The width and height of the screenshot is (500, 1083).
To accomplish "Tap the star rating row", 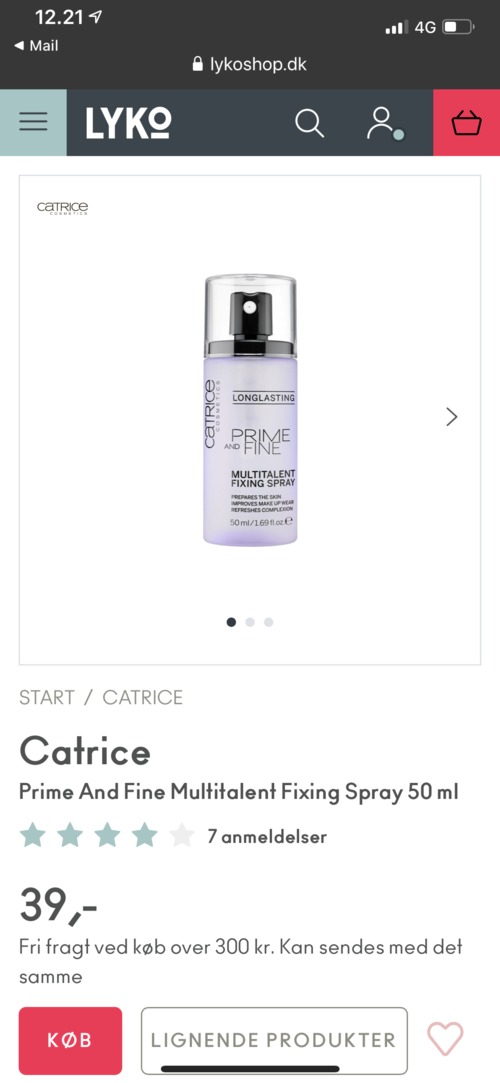I will (107, 836).
